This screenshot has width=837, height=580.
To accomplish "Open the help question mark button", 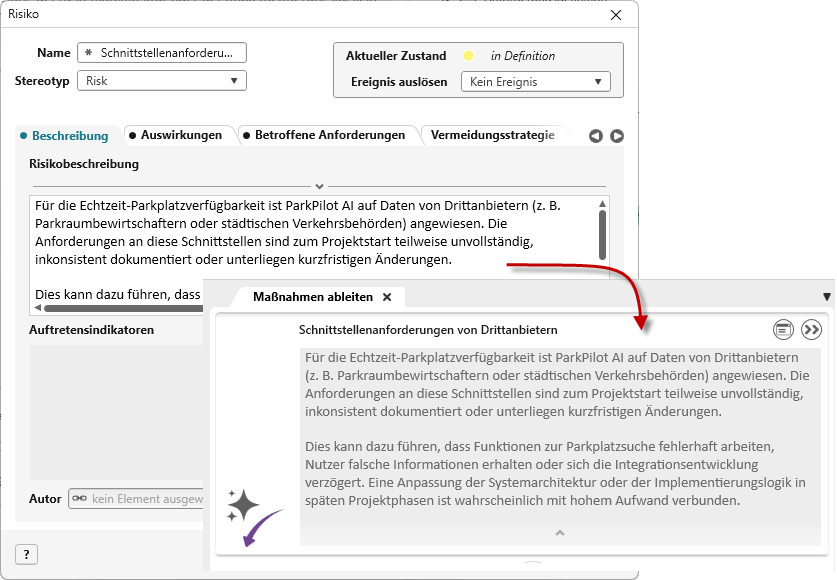I will (26, 554).
